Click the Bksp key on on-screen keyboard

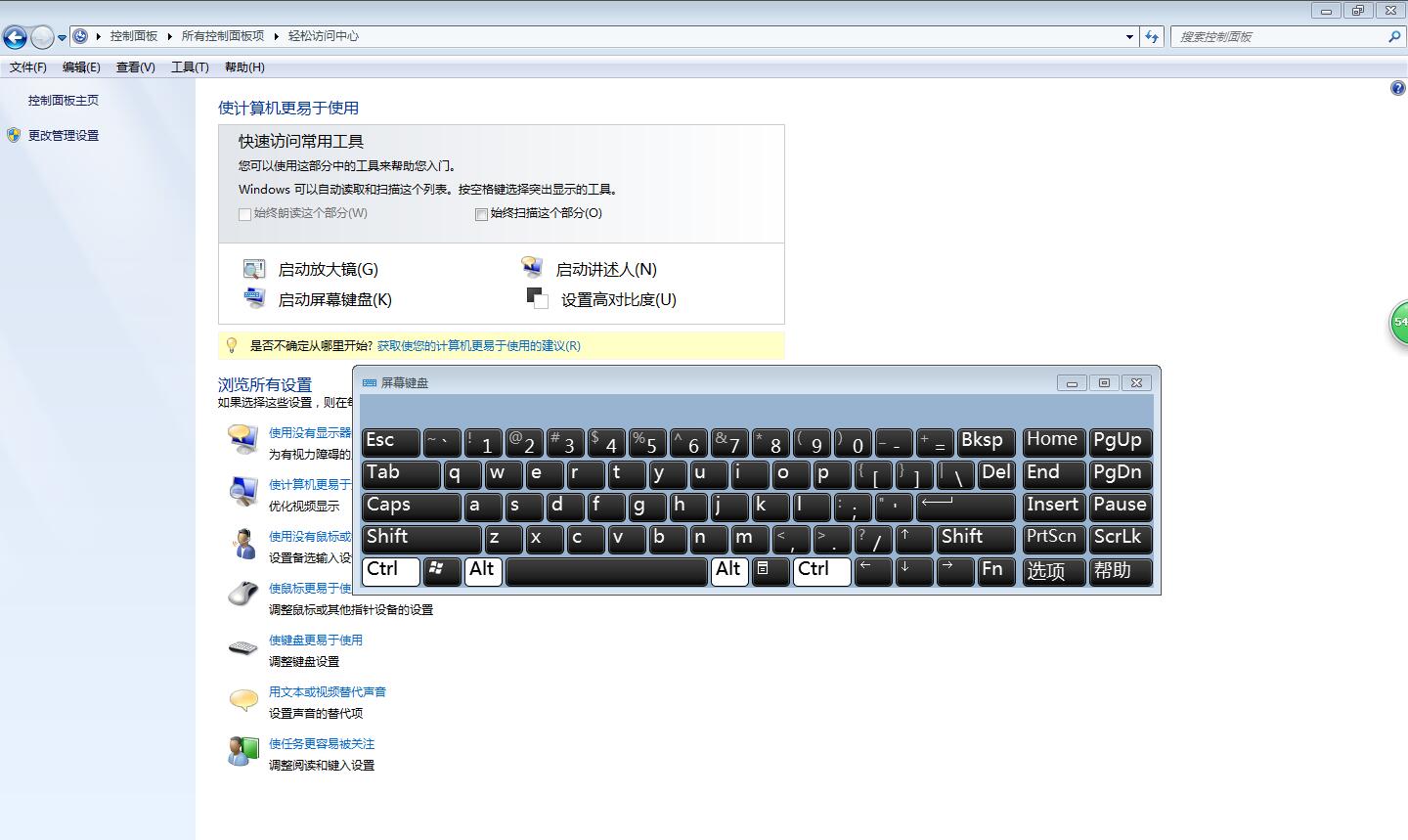[x=986, y=442]
